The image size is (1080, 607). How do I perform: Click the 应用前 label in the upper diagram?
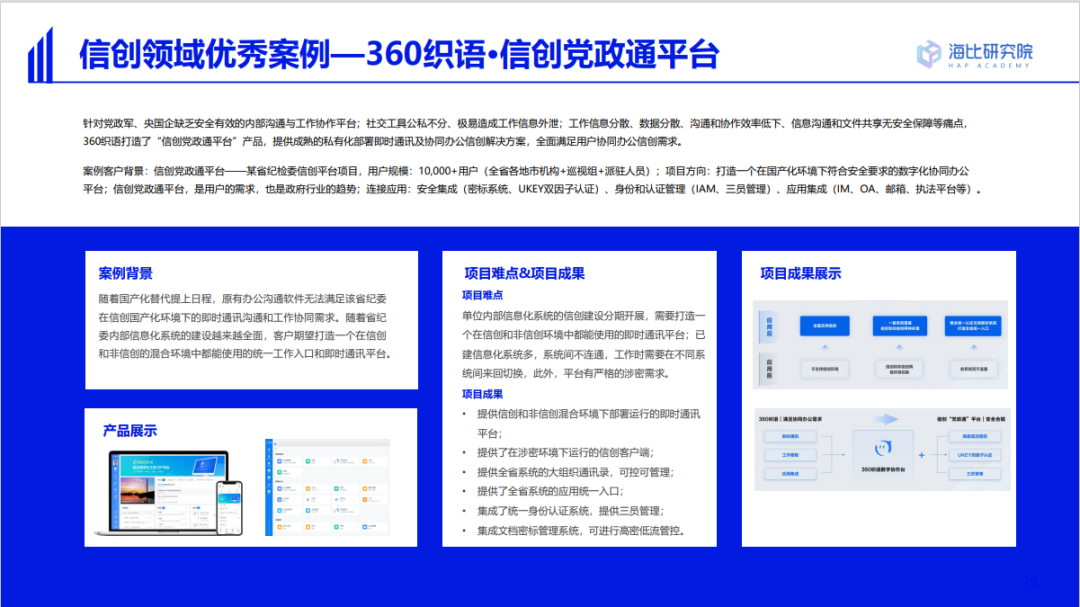click(769, 369)
